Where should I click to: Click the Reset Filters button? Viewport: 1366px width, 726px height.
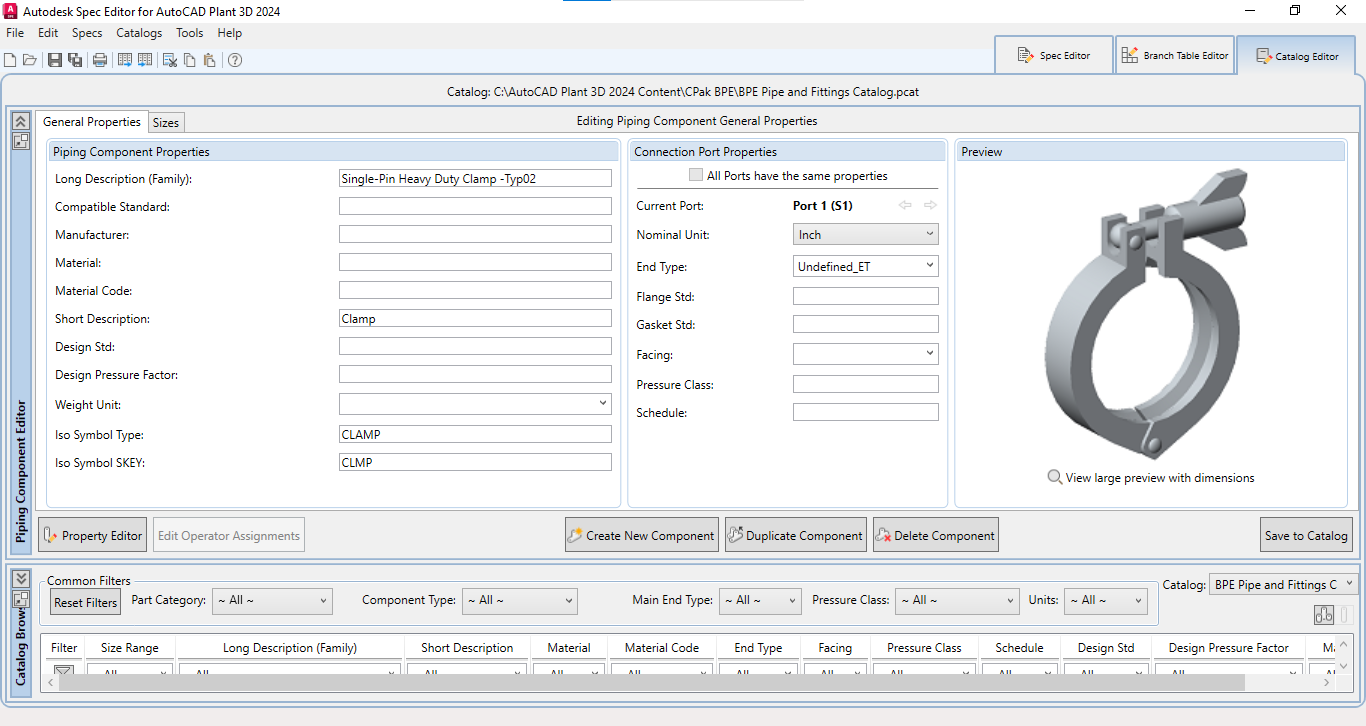pyautogui.click(x=86, y=602)
